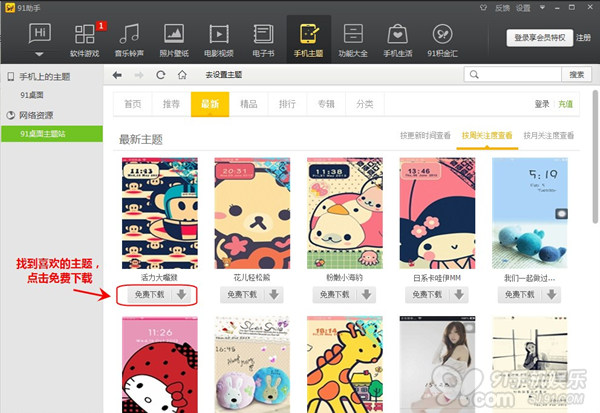Click download arrow for 粉嫩小海豹
600x413 pixels.
click(x=367, y=295)
